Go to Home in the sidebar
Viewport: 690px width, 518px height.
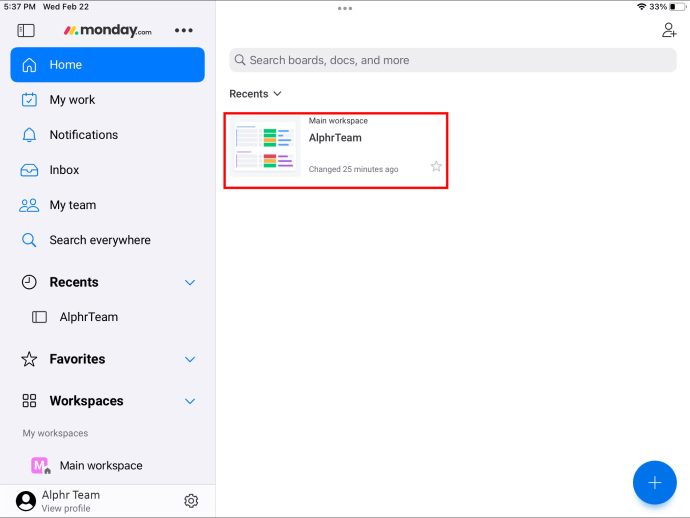[107, 65]
